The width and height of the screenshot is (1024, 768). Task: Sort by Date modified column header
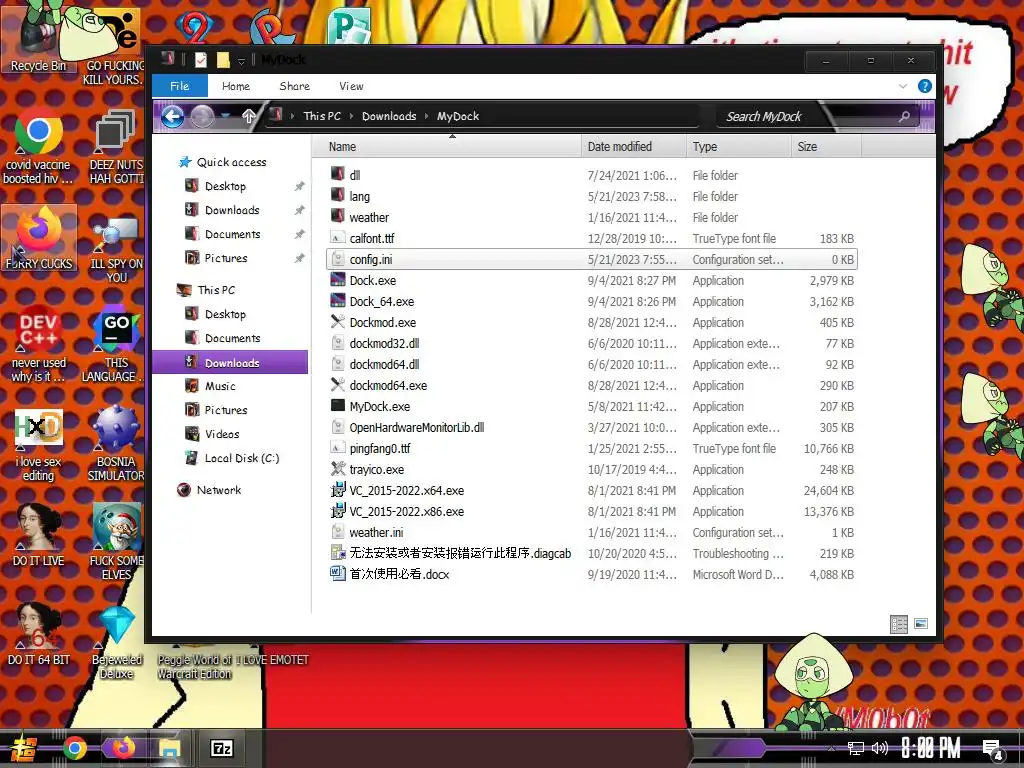[x=633, y=147]
